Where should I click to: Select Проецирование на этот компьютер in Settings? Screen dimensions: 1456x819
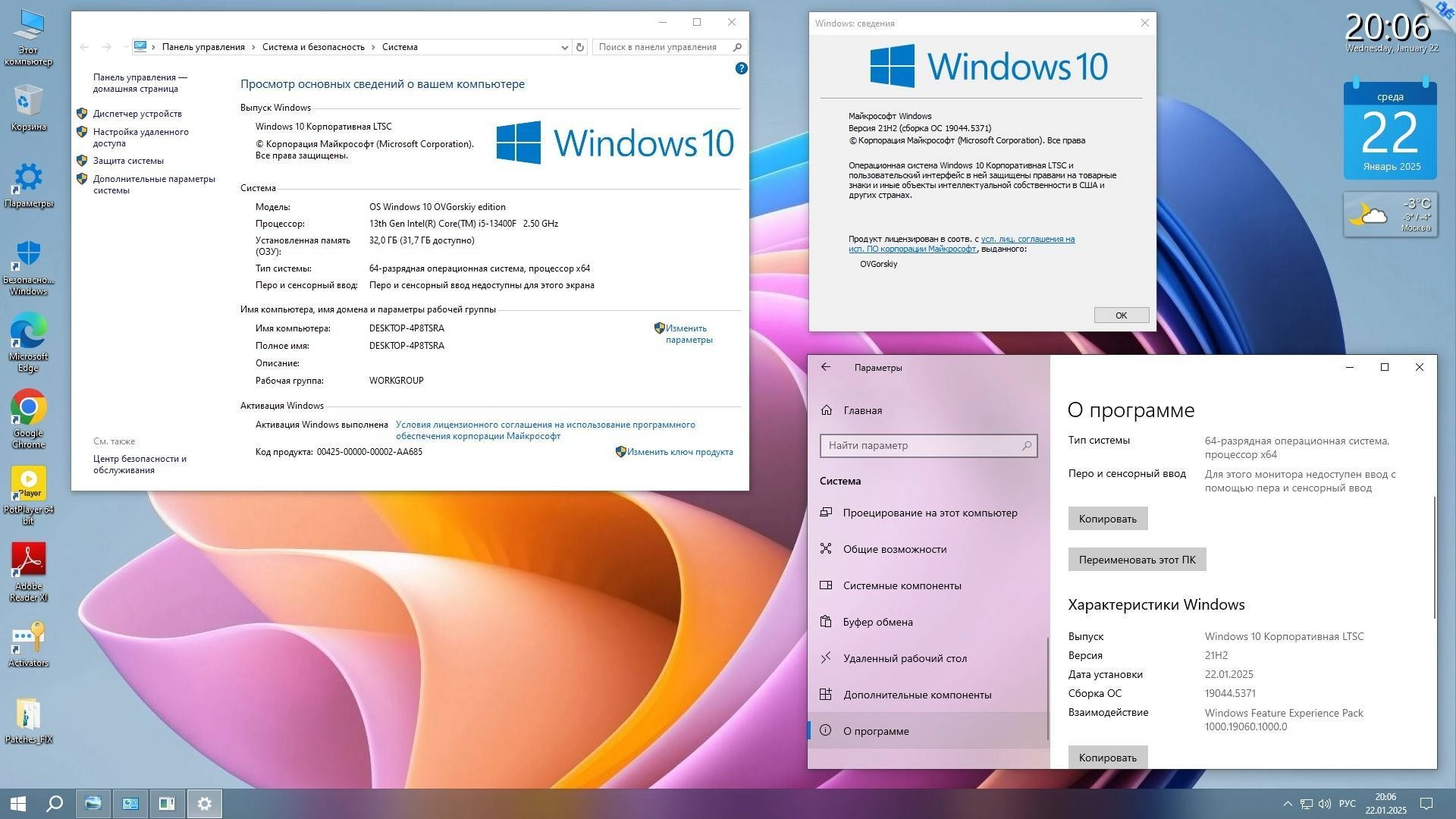click(x=930, y=513)
